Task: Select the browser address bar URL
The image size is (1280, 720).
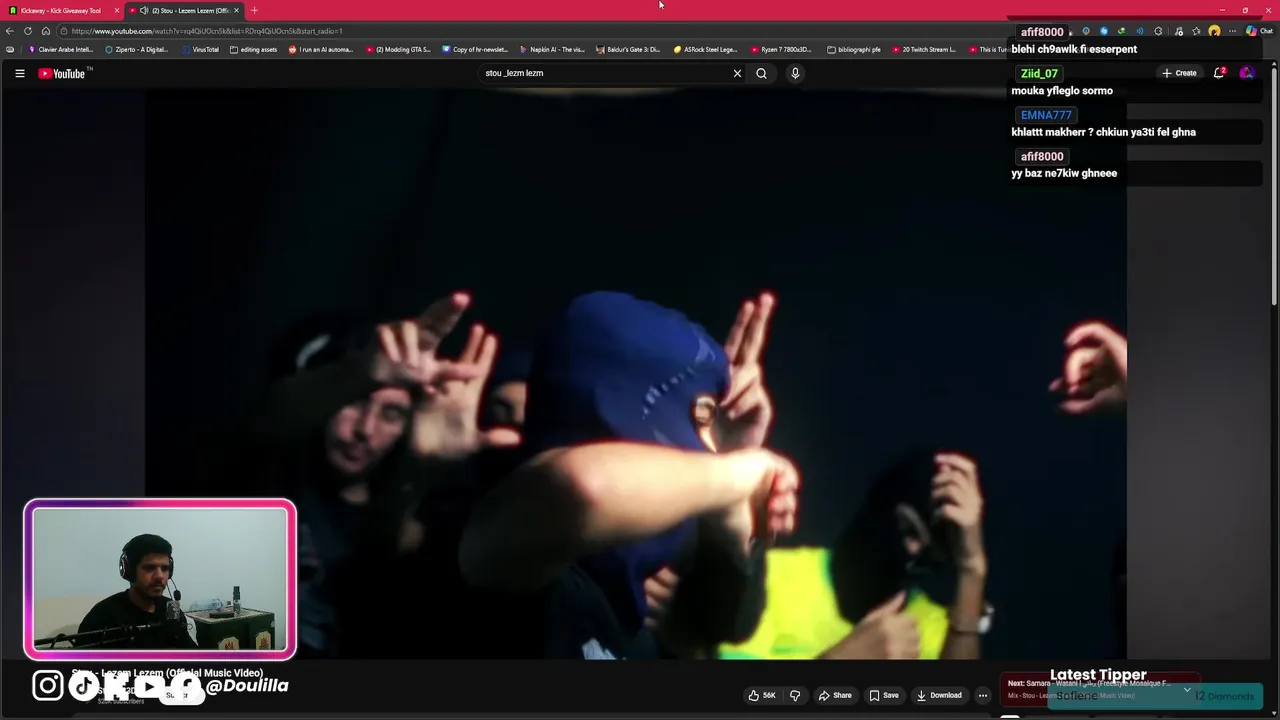Action: click(x=207, y=31)
